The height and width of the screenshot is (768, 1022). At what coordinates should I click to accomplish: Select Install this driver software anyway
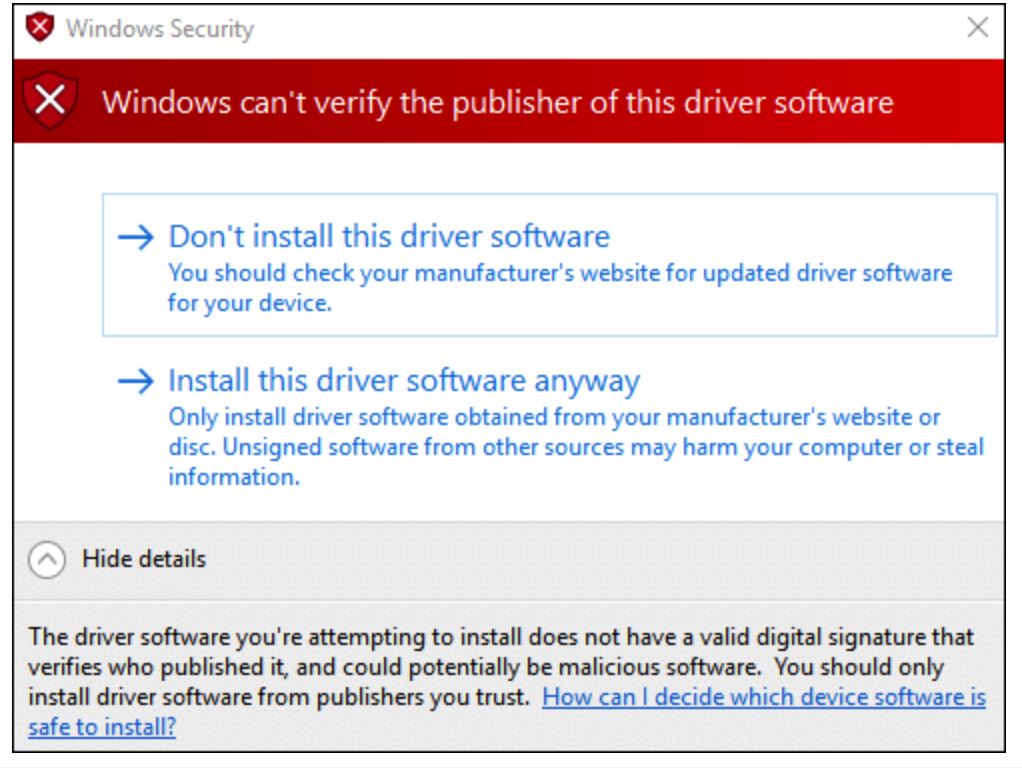click(549, 427)
